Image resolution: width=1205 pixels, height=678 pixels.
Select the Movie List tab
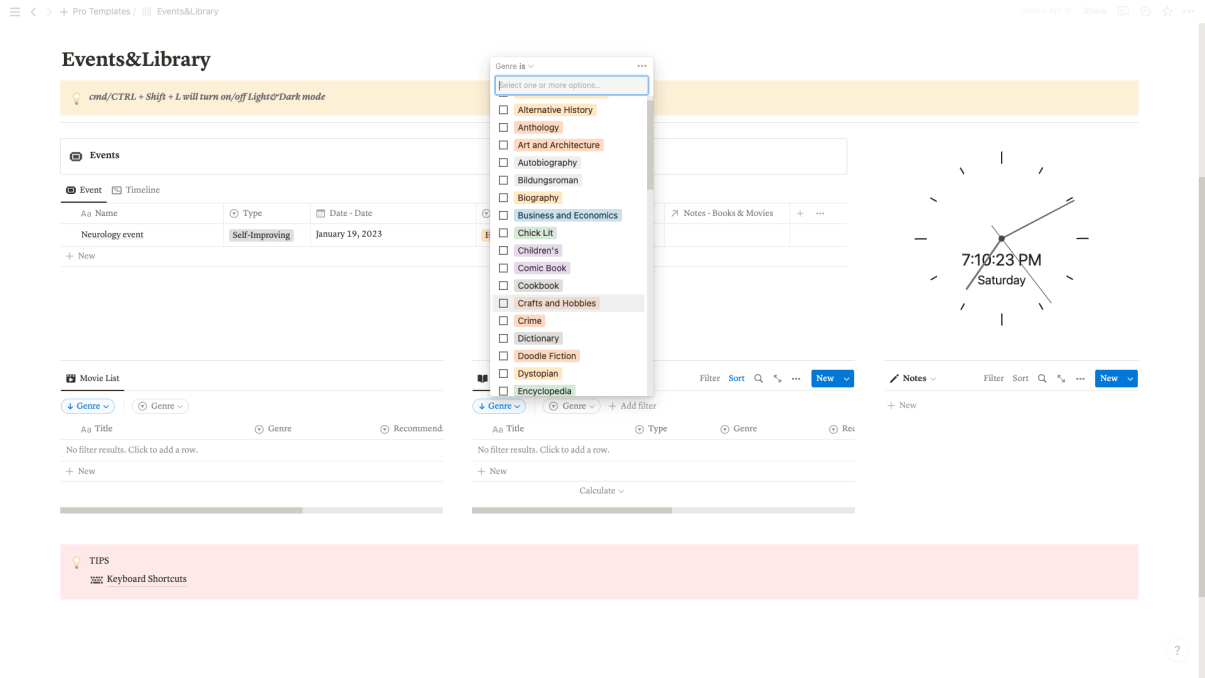coord(91,379)
